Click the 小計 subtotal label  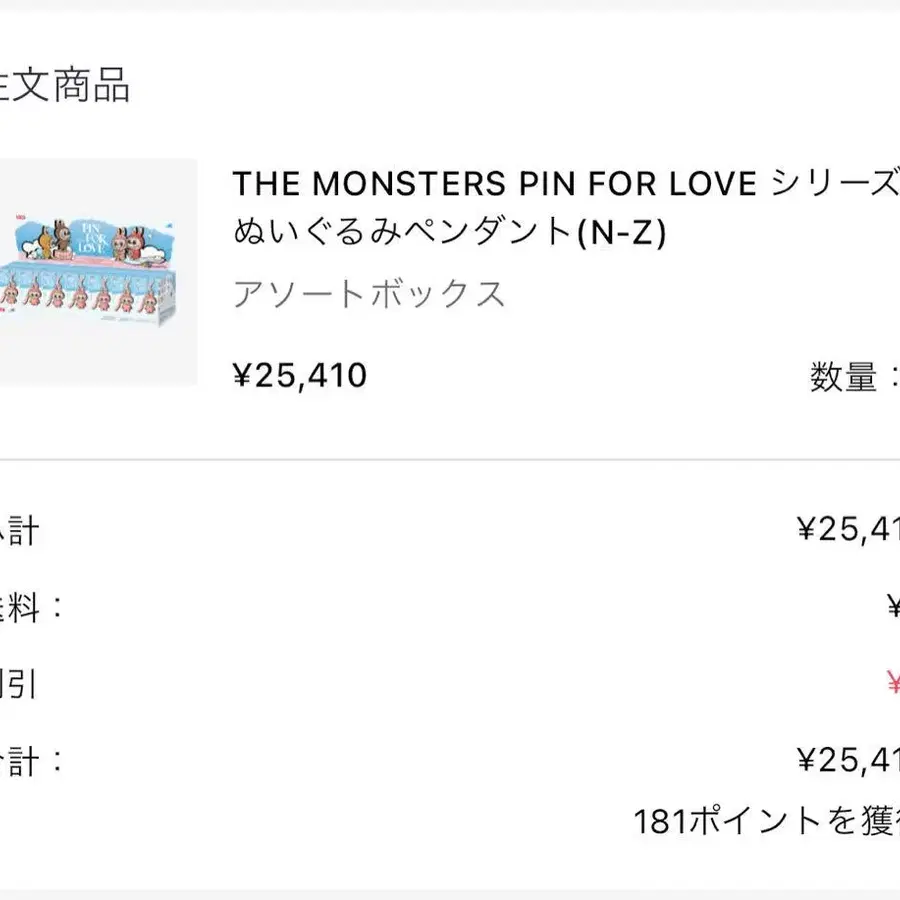pos(18,530)
